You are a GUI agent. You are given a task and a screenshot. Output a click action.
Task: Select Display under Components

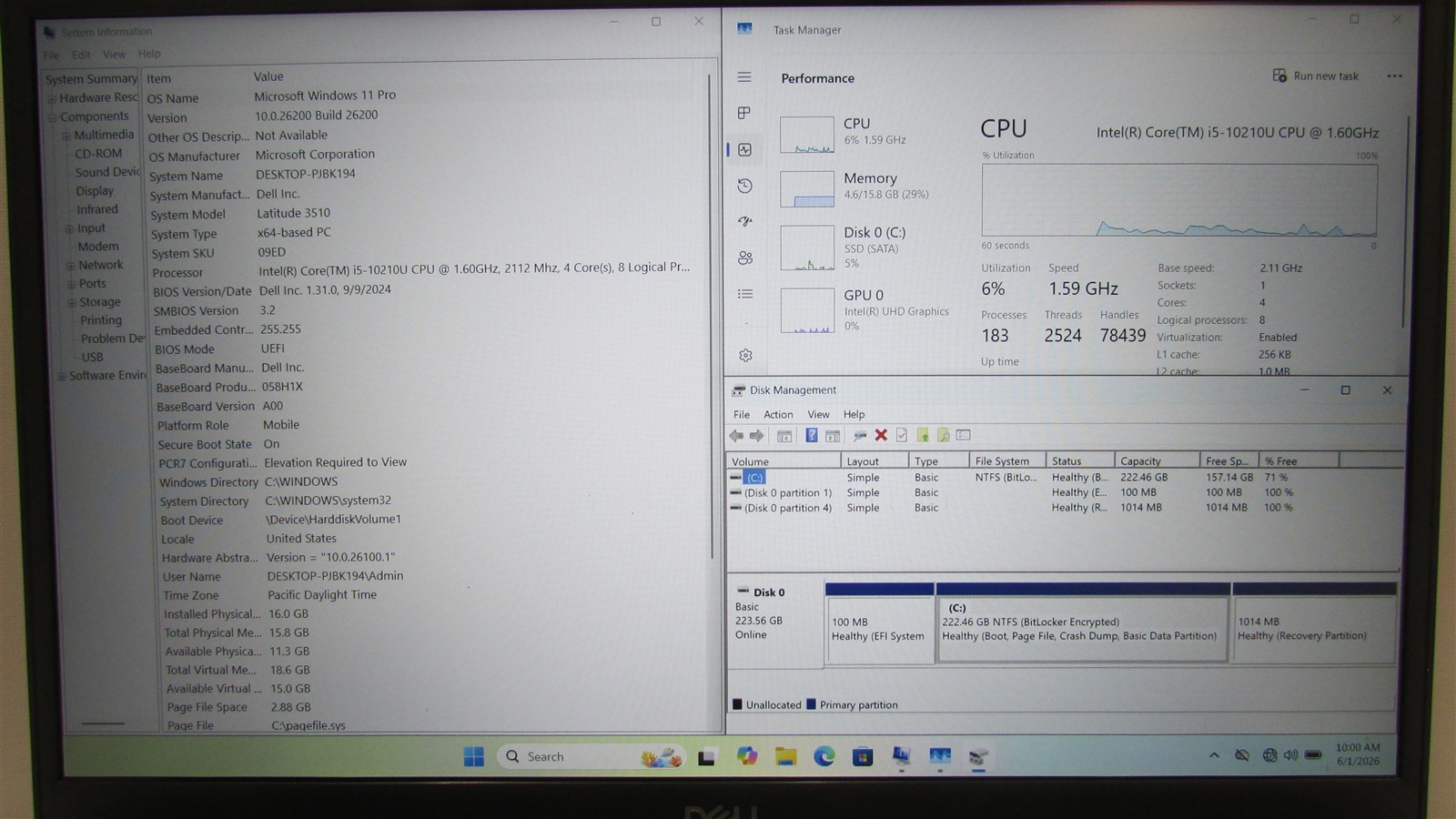tap(95, 191)
